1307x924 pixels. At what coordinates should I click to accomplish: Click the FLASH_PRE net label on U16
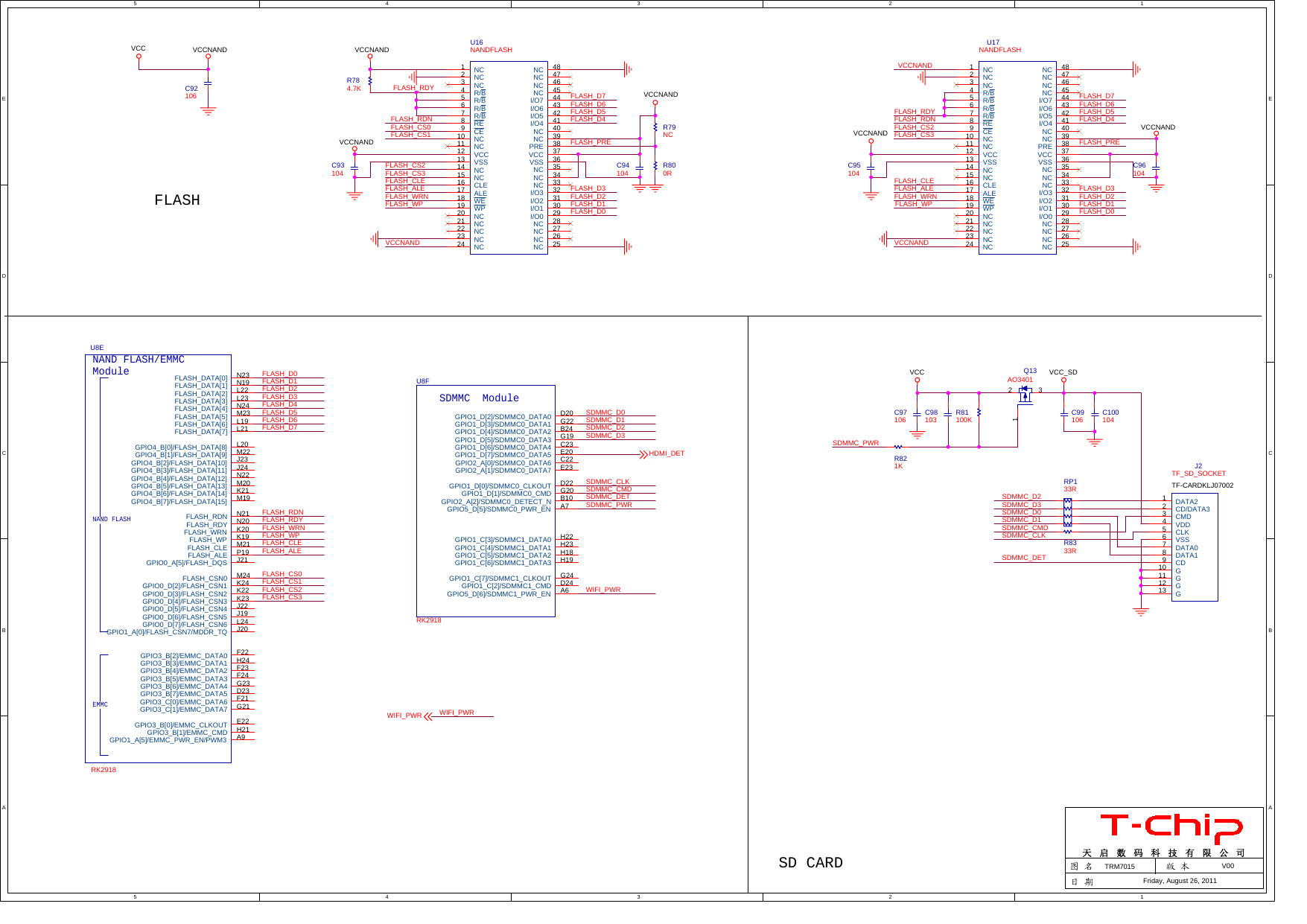point(591,142)
